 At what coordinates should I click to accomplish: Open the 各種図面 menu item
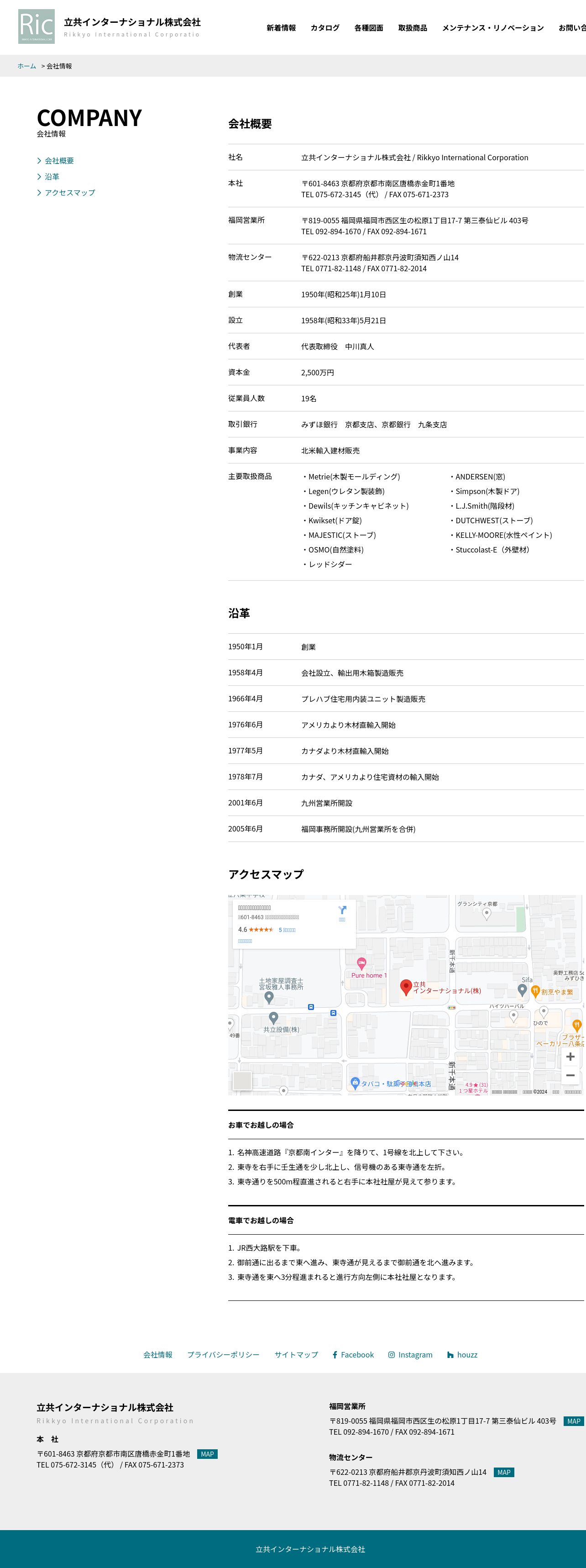(x=369, y=28)
